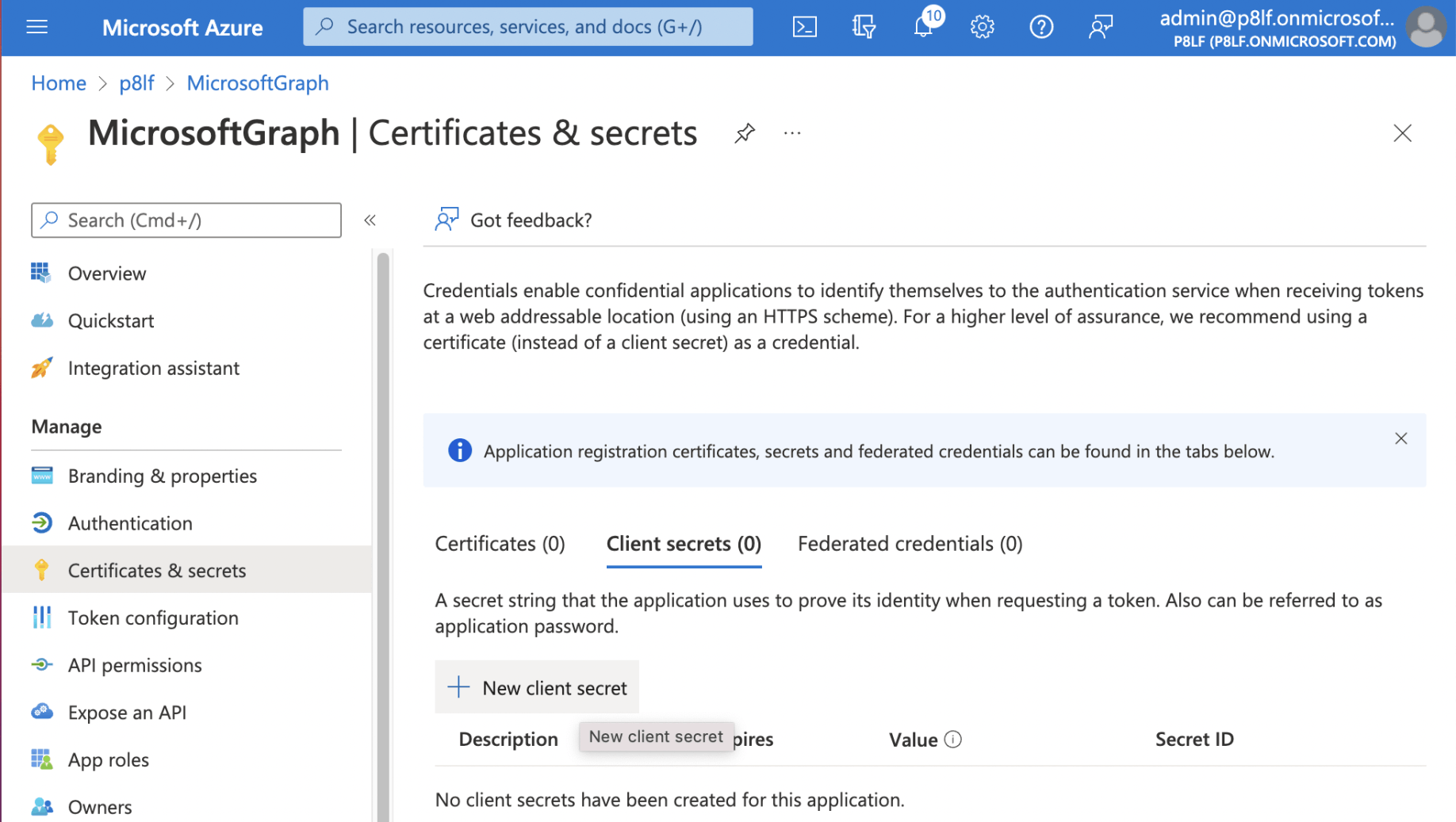This screenshot has height=822, width=1456.
Task: Go to the Home breadcrumb link
Action: (x=59, y=83)
